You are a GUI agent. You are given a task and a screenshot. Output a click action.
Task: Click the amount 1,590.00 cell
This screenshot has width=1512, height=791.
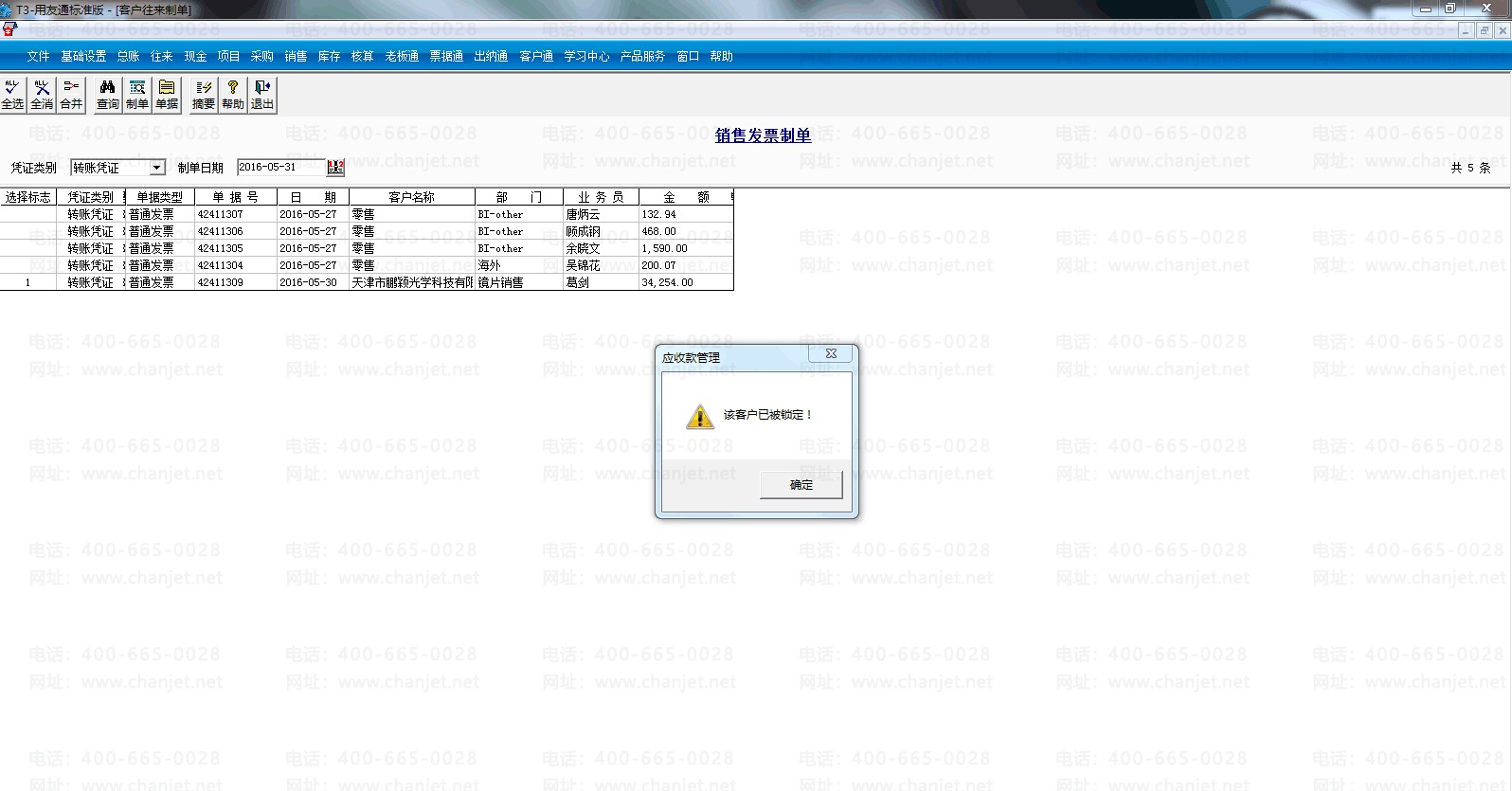(686, 248)
